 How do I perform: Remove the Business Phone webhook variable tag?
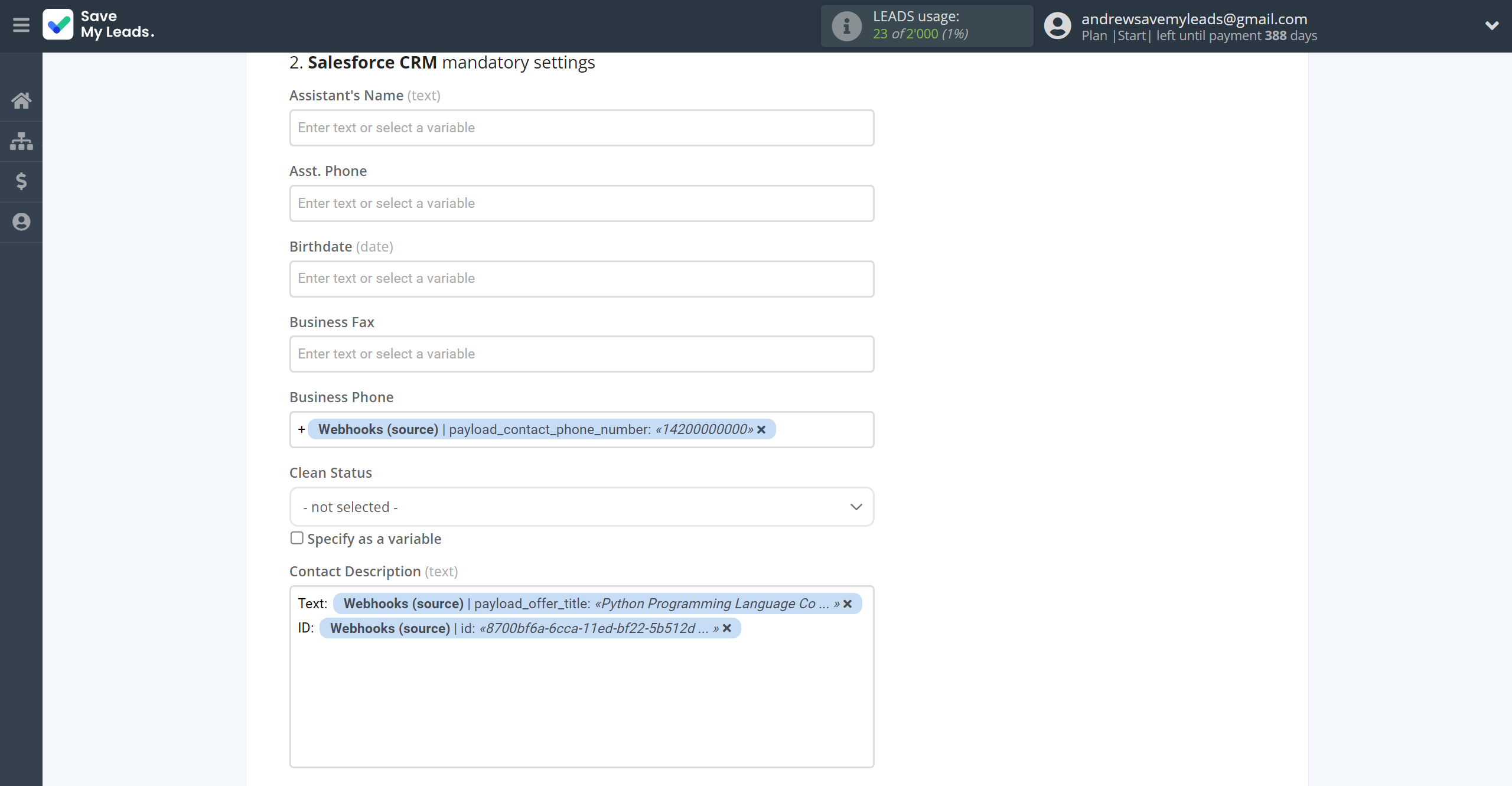click(x=762, y=429)
